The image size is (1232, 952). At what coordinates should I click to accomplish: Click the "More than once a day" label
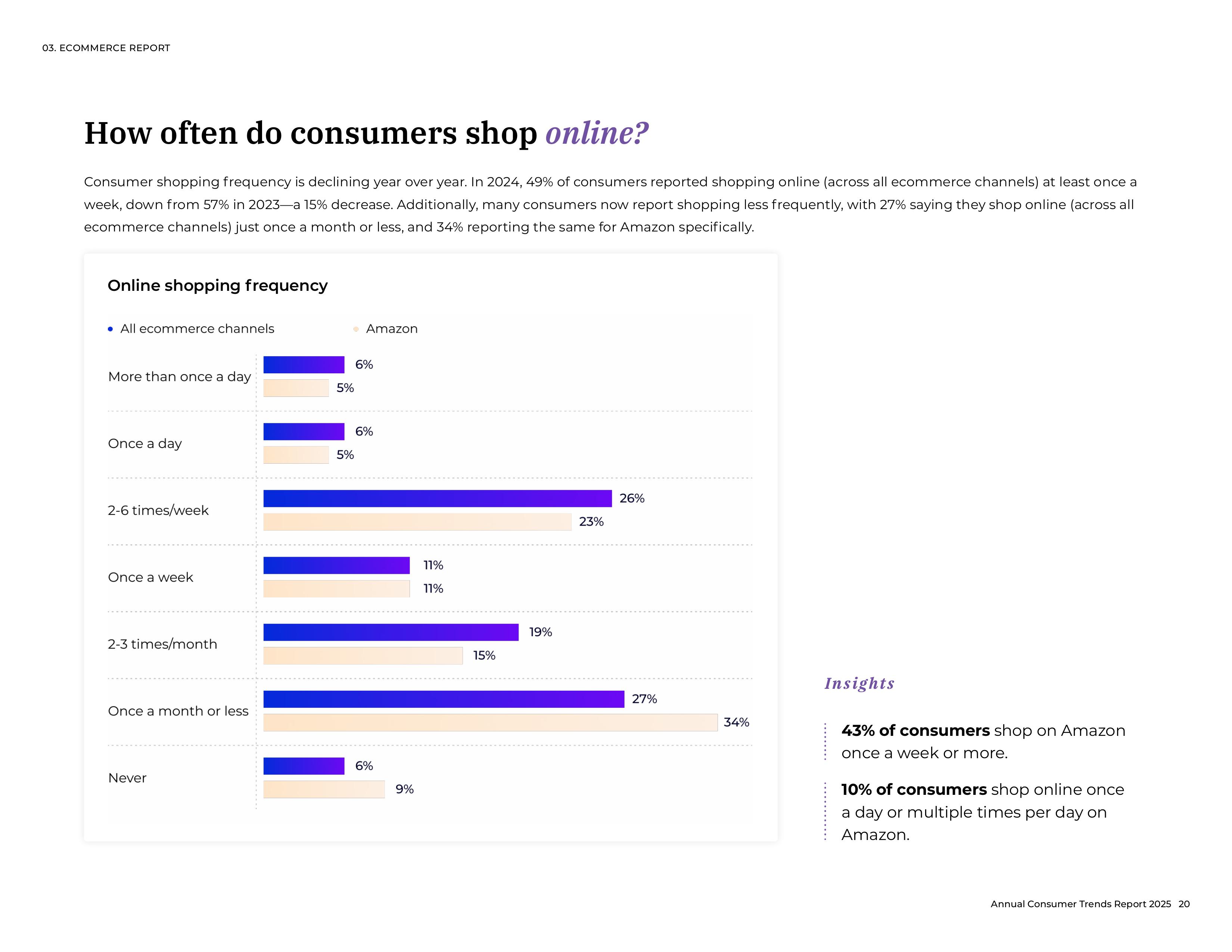pyautogui.click(x=179, y=377)
